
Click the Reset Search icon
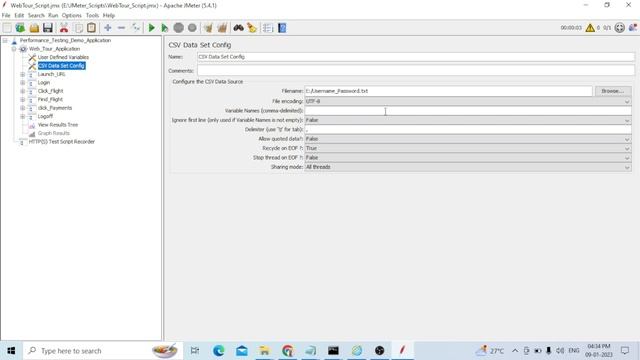pyautogui.click(x=252, y=28)
